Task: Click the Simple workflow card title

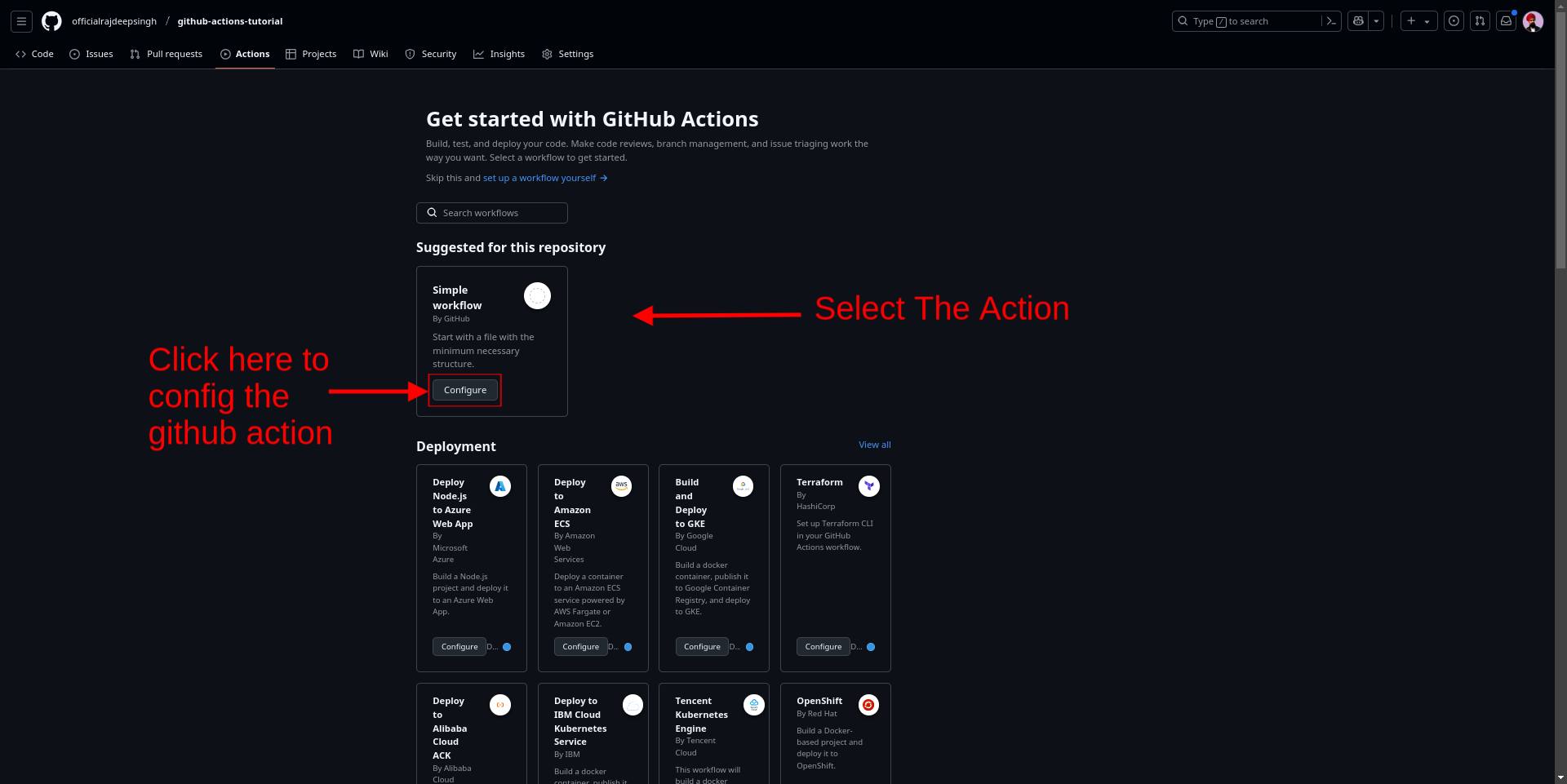Action: pyautogui.click(x=457, y=298)
